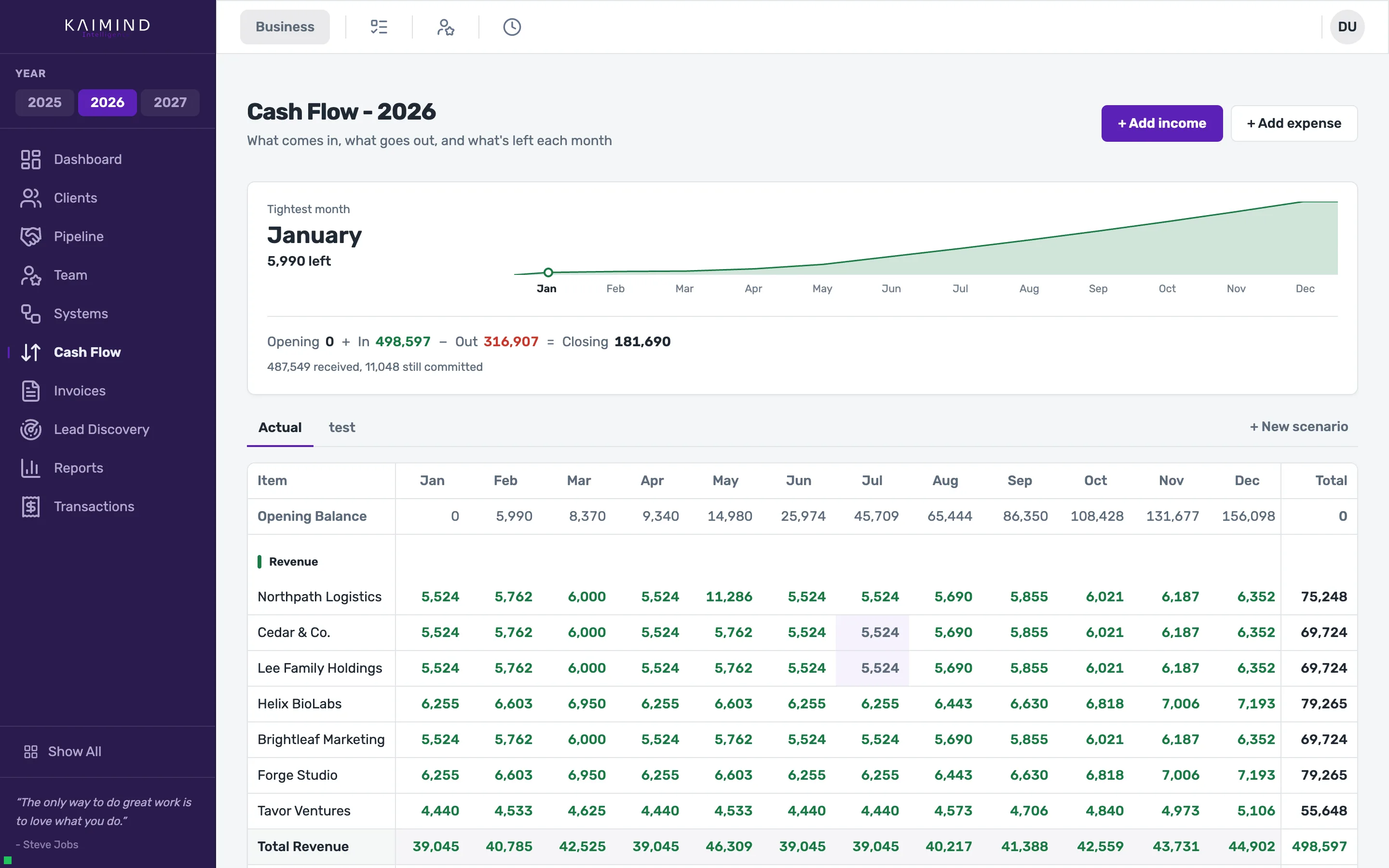Screen dimensions: 1389x868
Task: Click the Out amount 316,907
Action: pyautogui.click(x=511, y=341)
